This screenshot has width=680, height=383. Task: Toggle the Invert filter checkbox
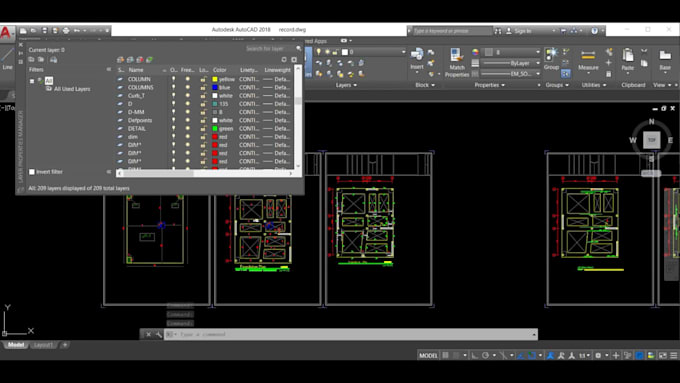(32, 172)
